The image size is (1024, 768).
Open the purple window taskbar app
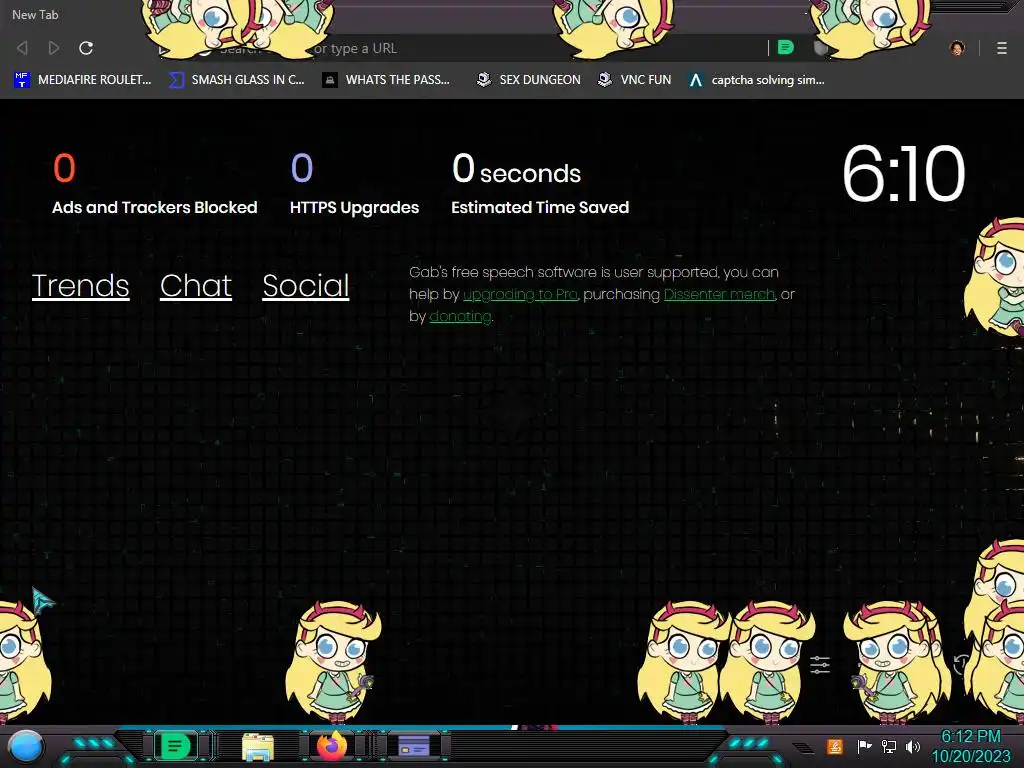point(413,746)
